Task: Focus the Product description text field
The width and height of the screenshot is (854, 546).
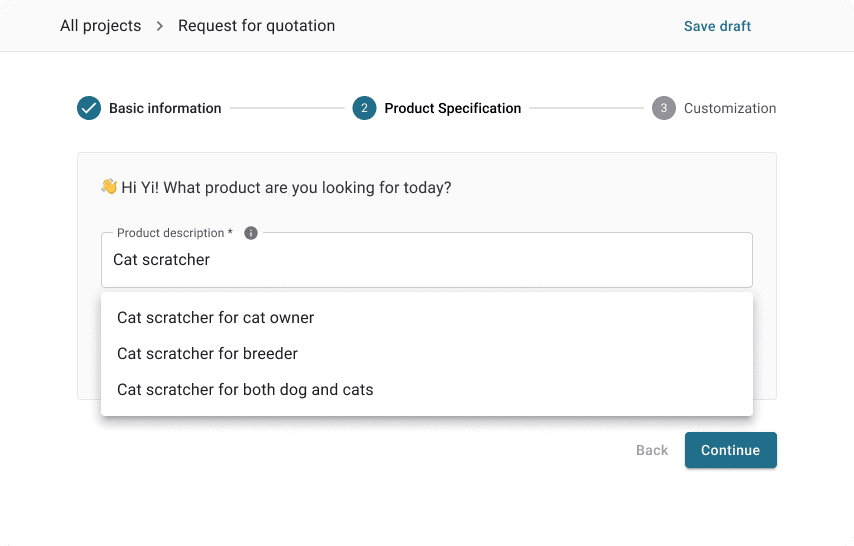Action: 427,260
